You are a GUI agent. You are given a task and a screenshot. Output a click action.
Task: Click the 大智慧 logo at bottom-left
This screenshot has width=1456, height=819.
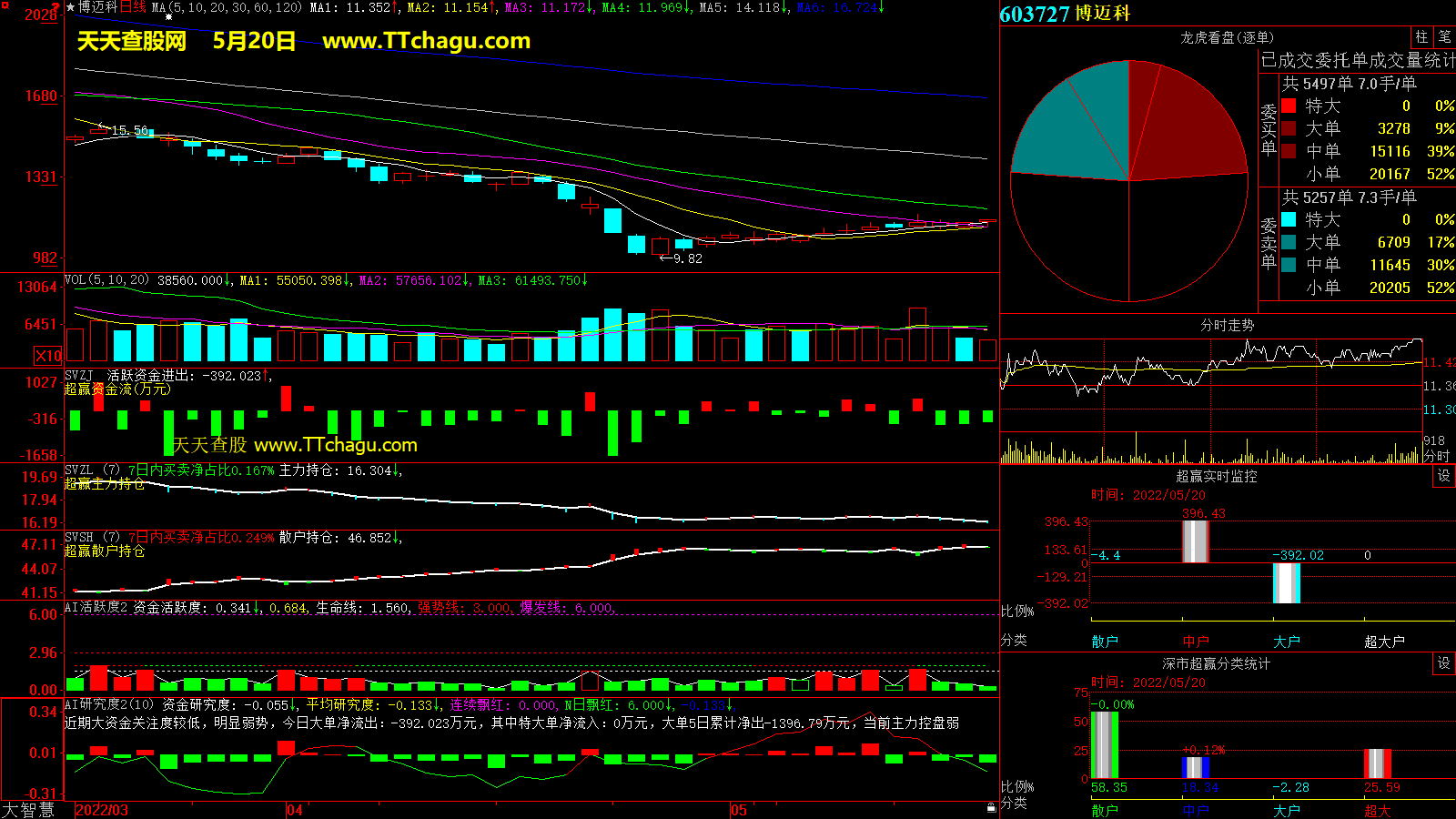(x=28, y=810)
